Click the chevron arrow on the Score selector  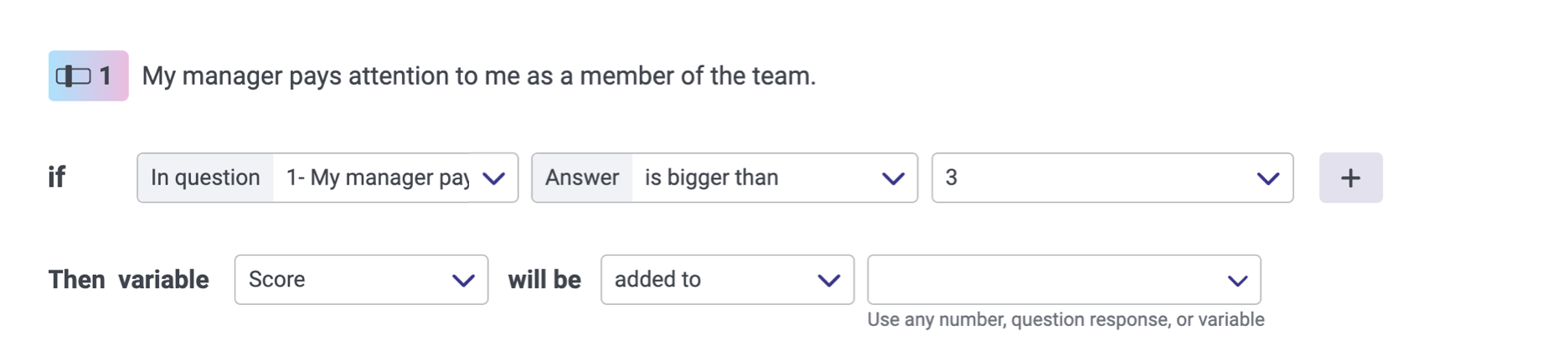(463, 281)
